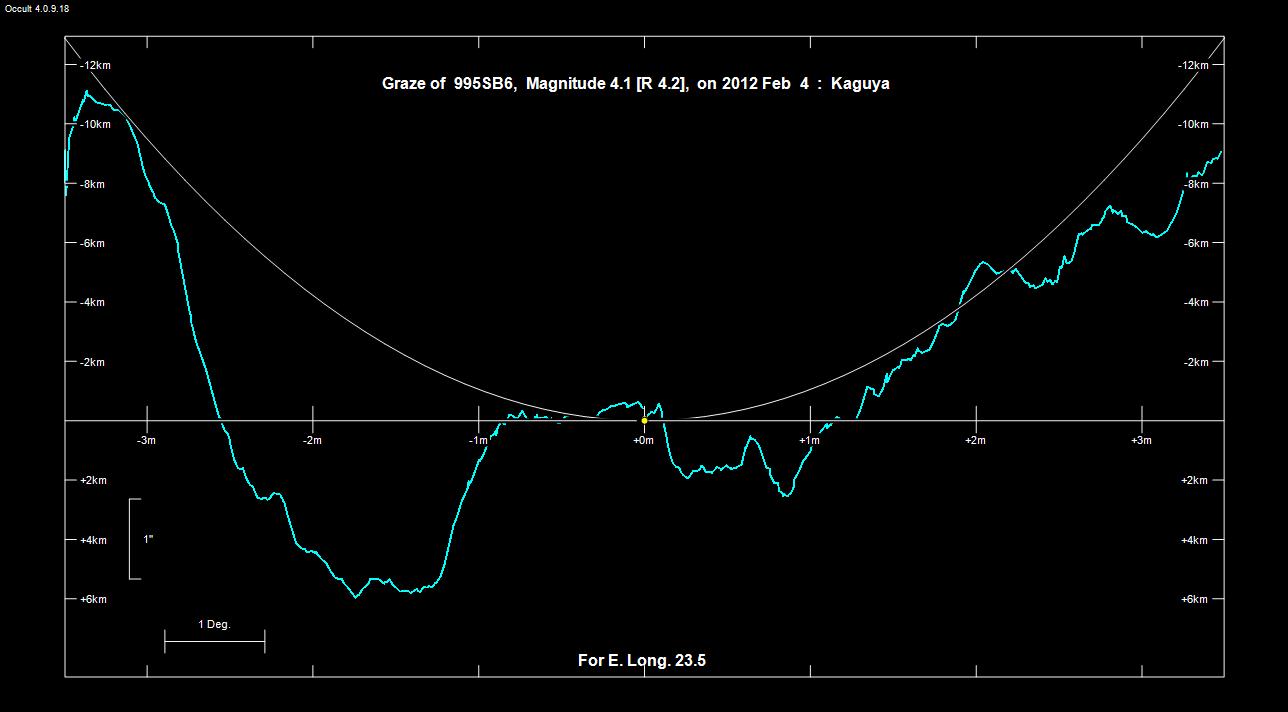Select the +2m tick label on the axis

975,441
